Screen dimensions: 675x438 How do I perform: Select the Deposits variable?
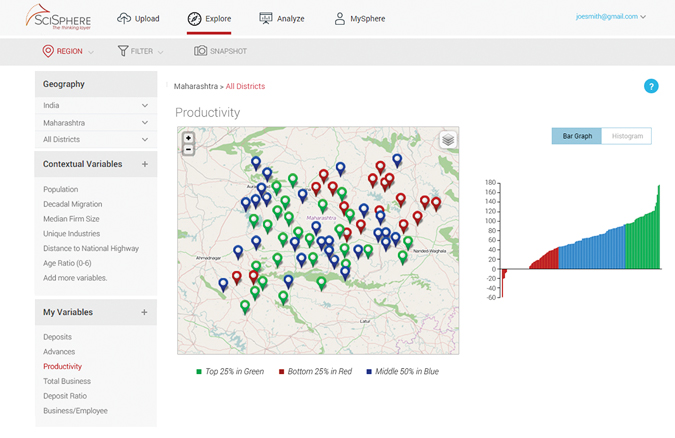pyautogui.click(x=57, y=337)
